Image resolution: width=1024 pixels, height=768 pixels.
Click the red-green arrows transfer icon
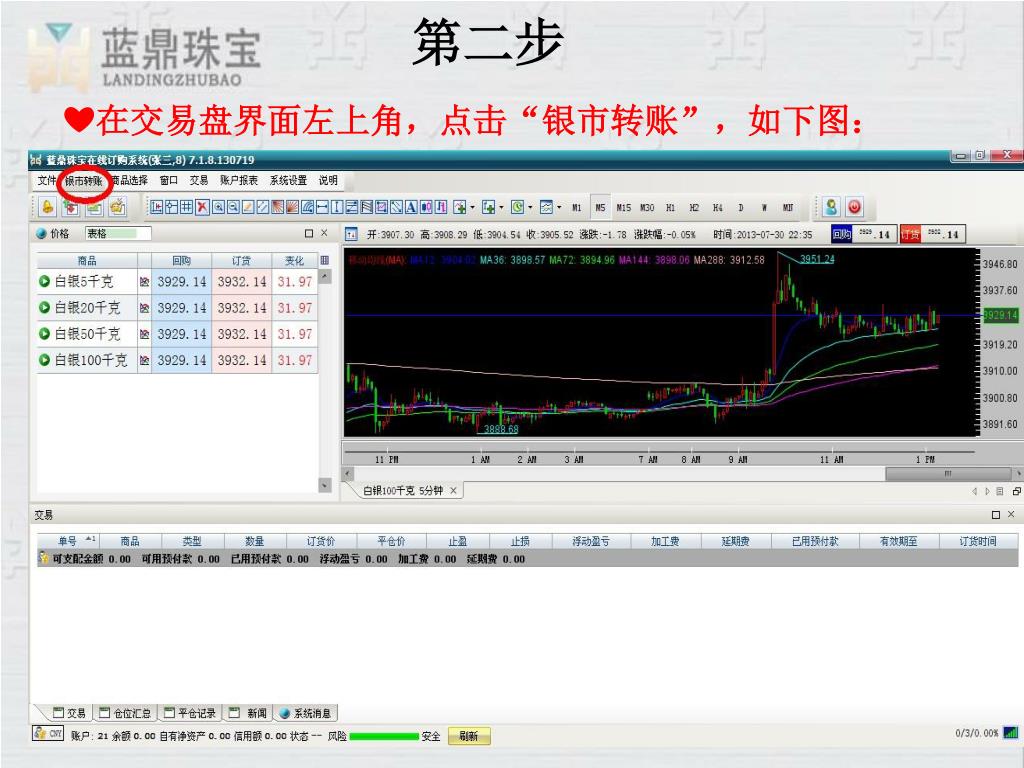71,208
